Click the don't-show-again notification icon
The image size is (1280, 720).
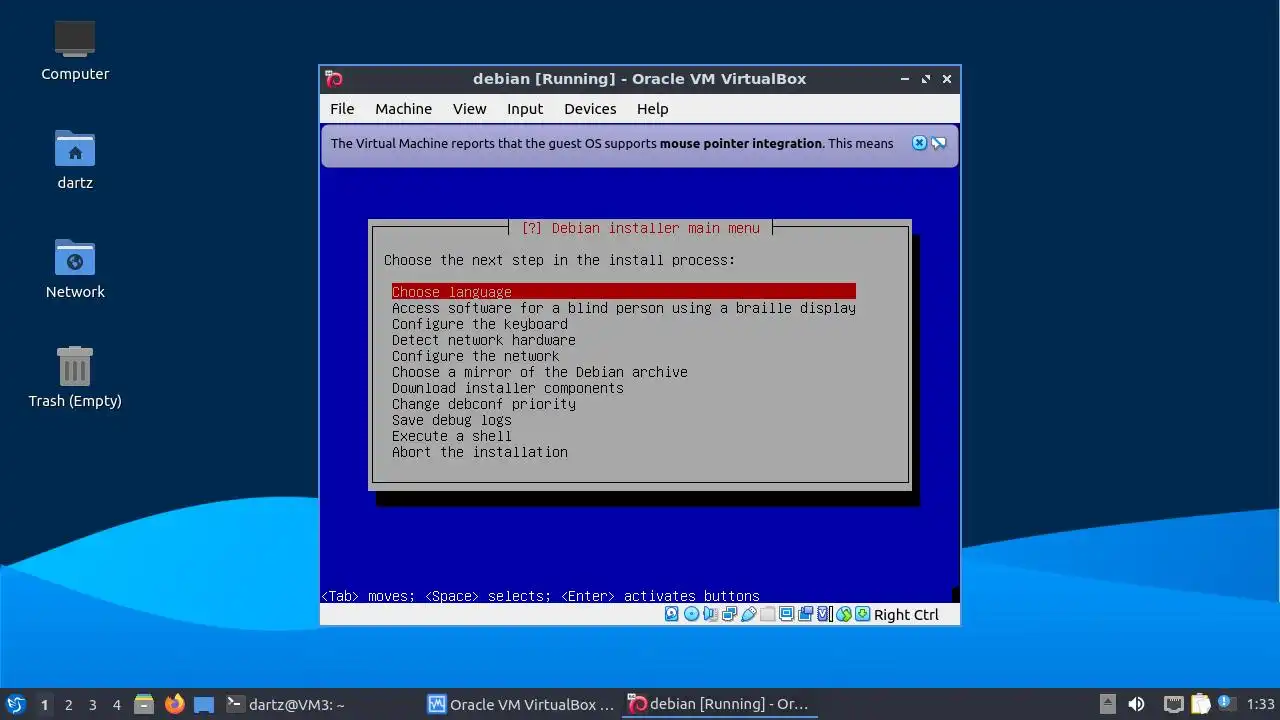coord(938,143)
